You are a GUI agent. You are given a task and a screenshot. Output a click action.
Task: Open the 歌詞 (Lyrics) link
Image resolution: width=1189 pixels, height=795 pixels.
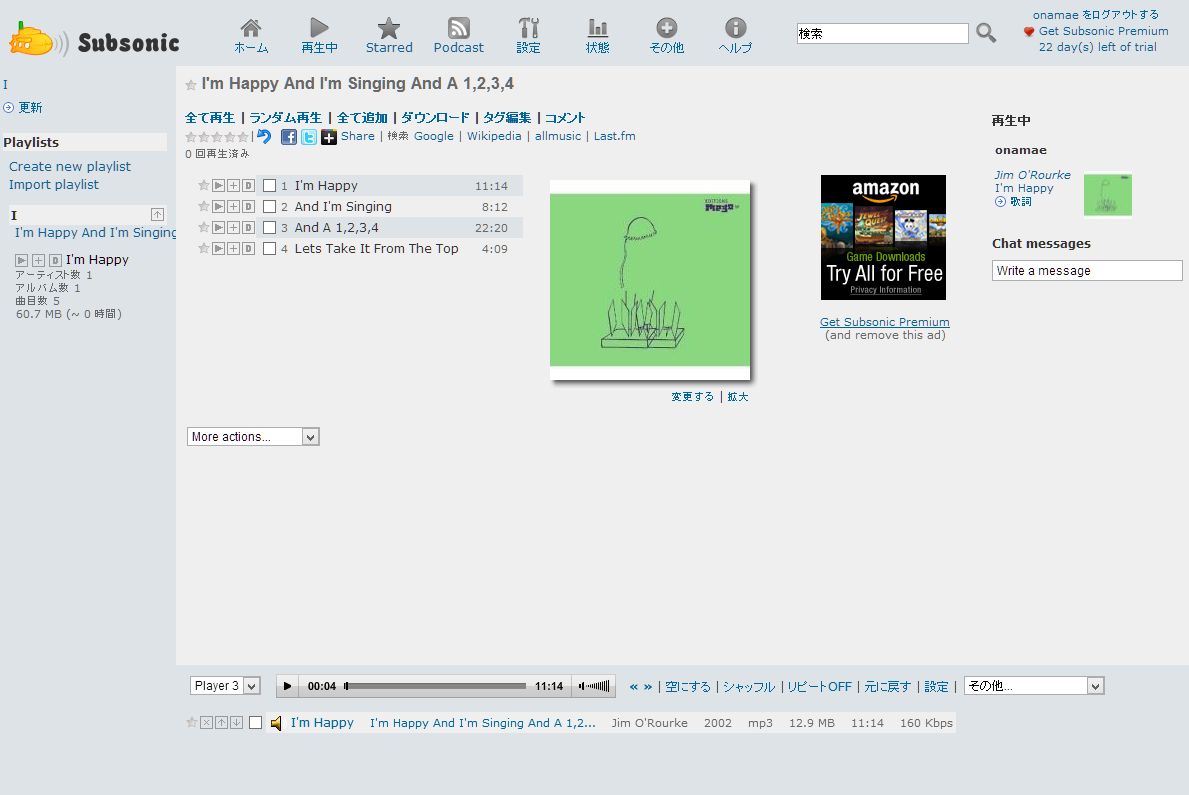pos(1021,202)
